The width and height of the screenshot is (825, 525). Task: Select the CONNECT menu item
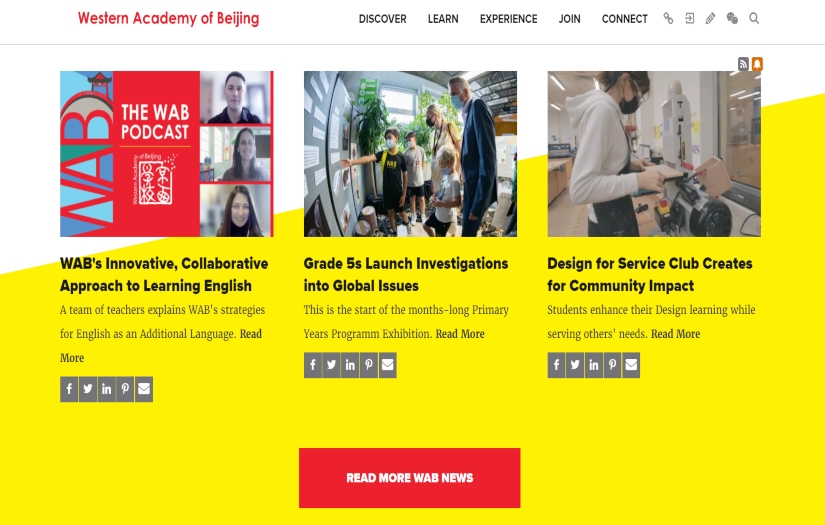click(x=625, y=19)
